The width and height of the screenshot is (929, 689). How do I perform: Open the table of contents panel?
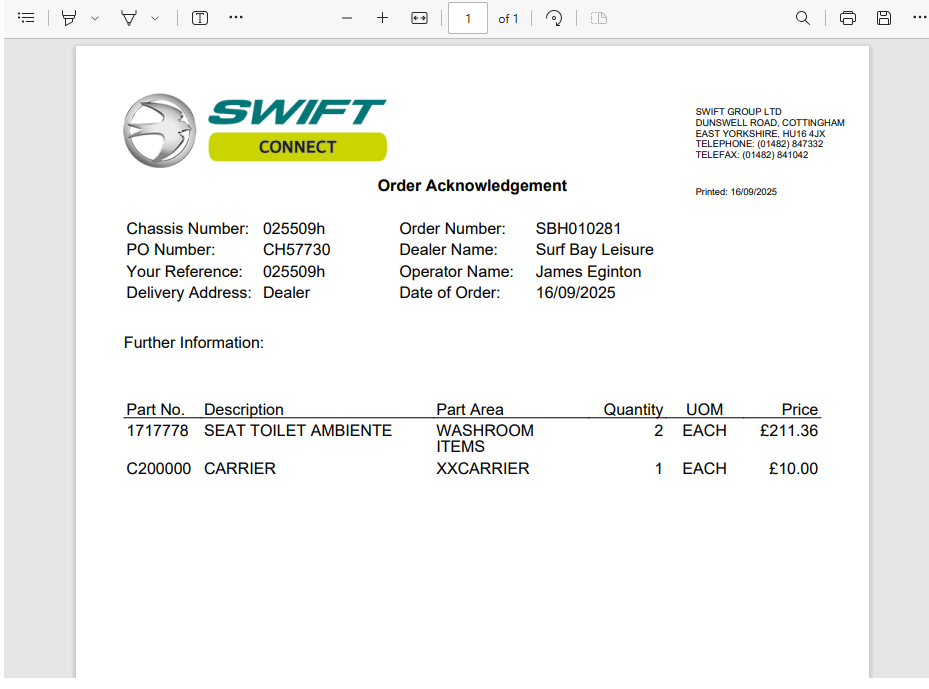tap(26, 18)
